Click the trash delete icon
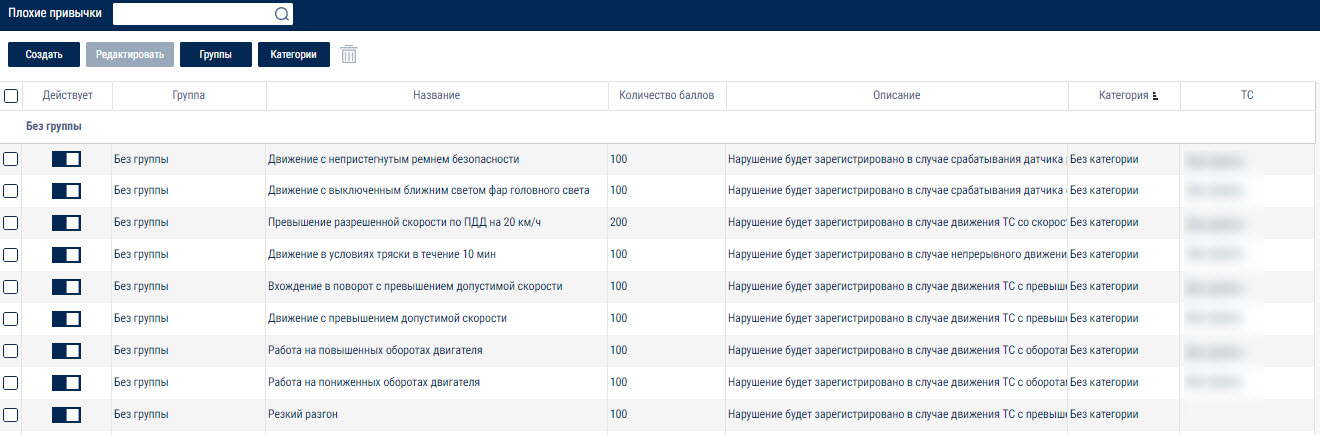This screenshot has width=1320, height=435. click(348, 54)
